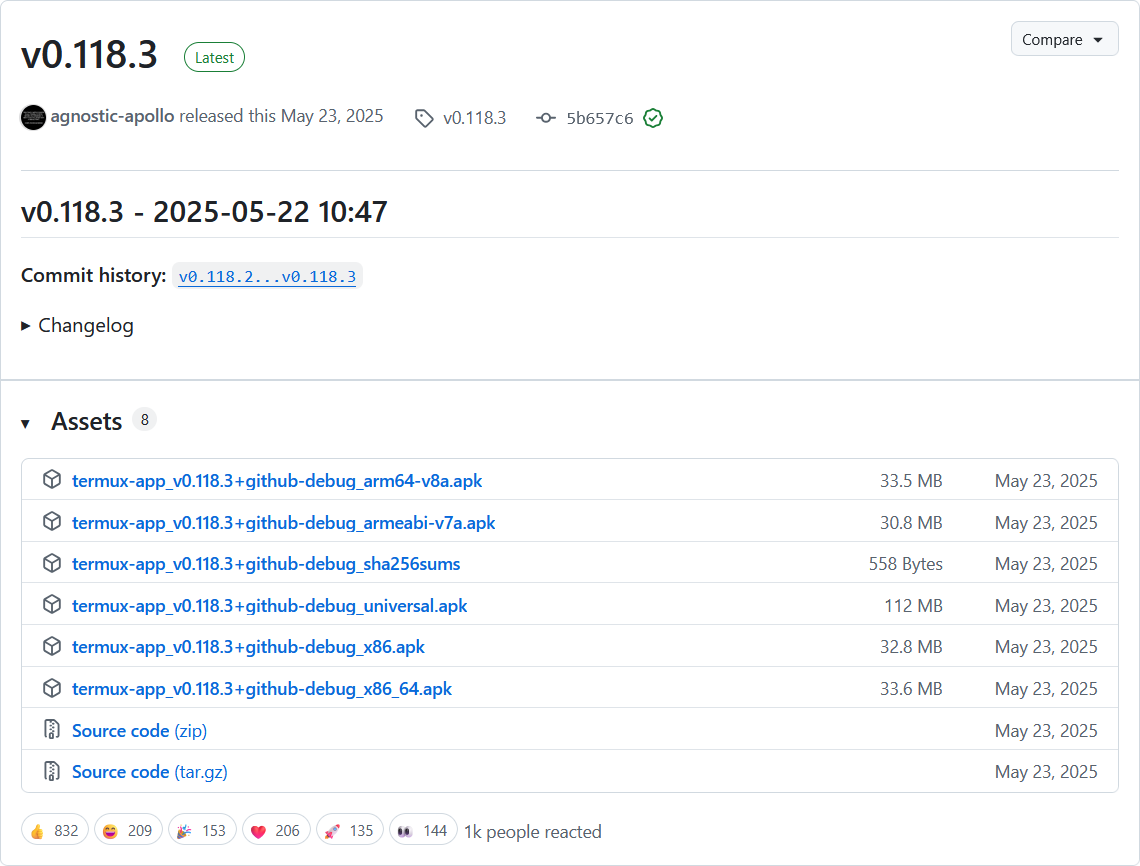Open tag v0.118.3 link
The width and height of the screenshot is (1140, 866).
474,118
